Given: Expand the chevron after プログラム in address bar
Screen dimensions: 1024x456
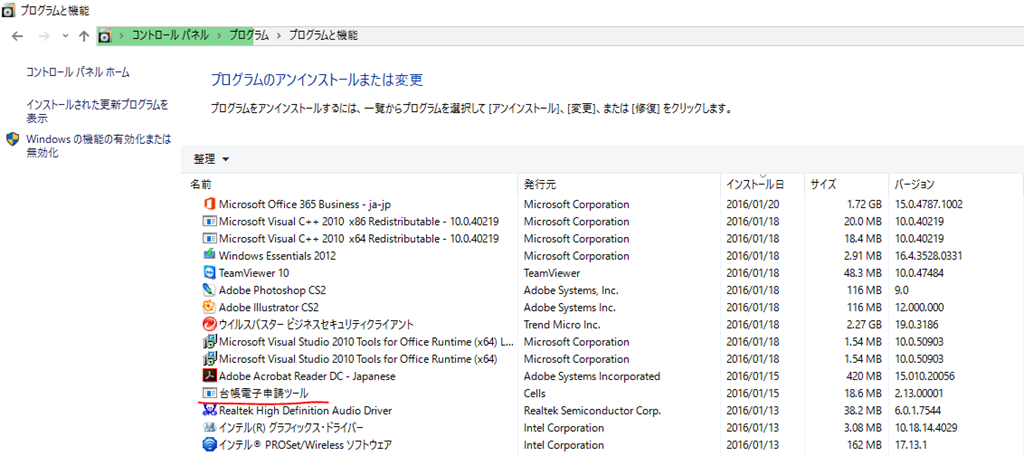Looking at the screenshot, I should pyautogui.click(x=279, y=36).
